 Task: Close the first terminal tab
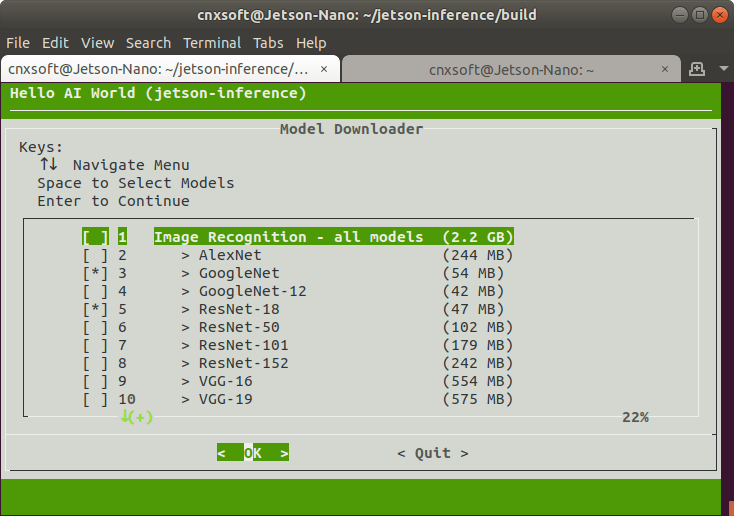click(327, 70)
